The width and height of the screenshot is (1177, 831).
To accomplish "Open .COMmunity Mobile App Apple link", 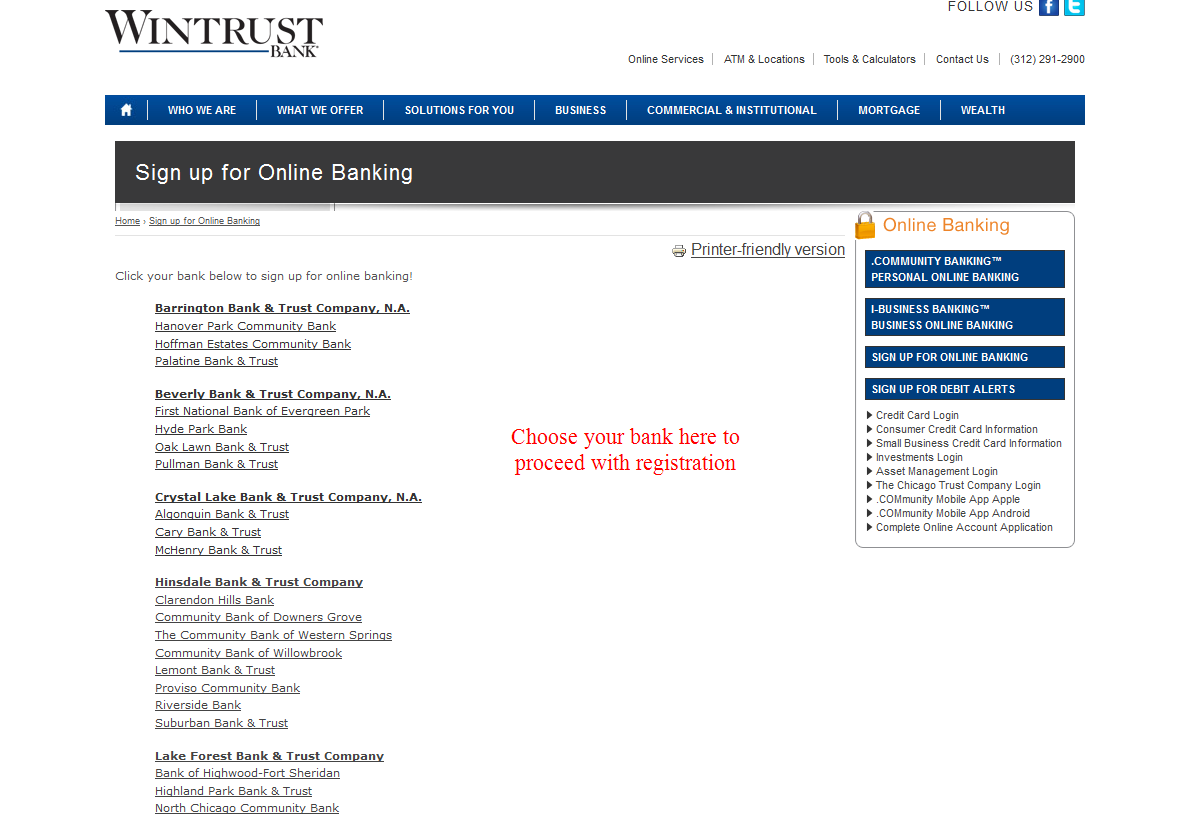I will tap(947, 499).
